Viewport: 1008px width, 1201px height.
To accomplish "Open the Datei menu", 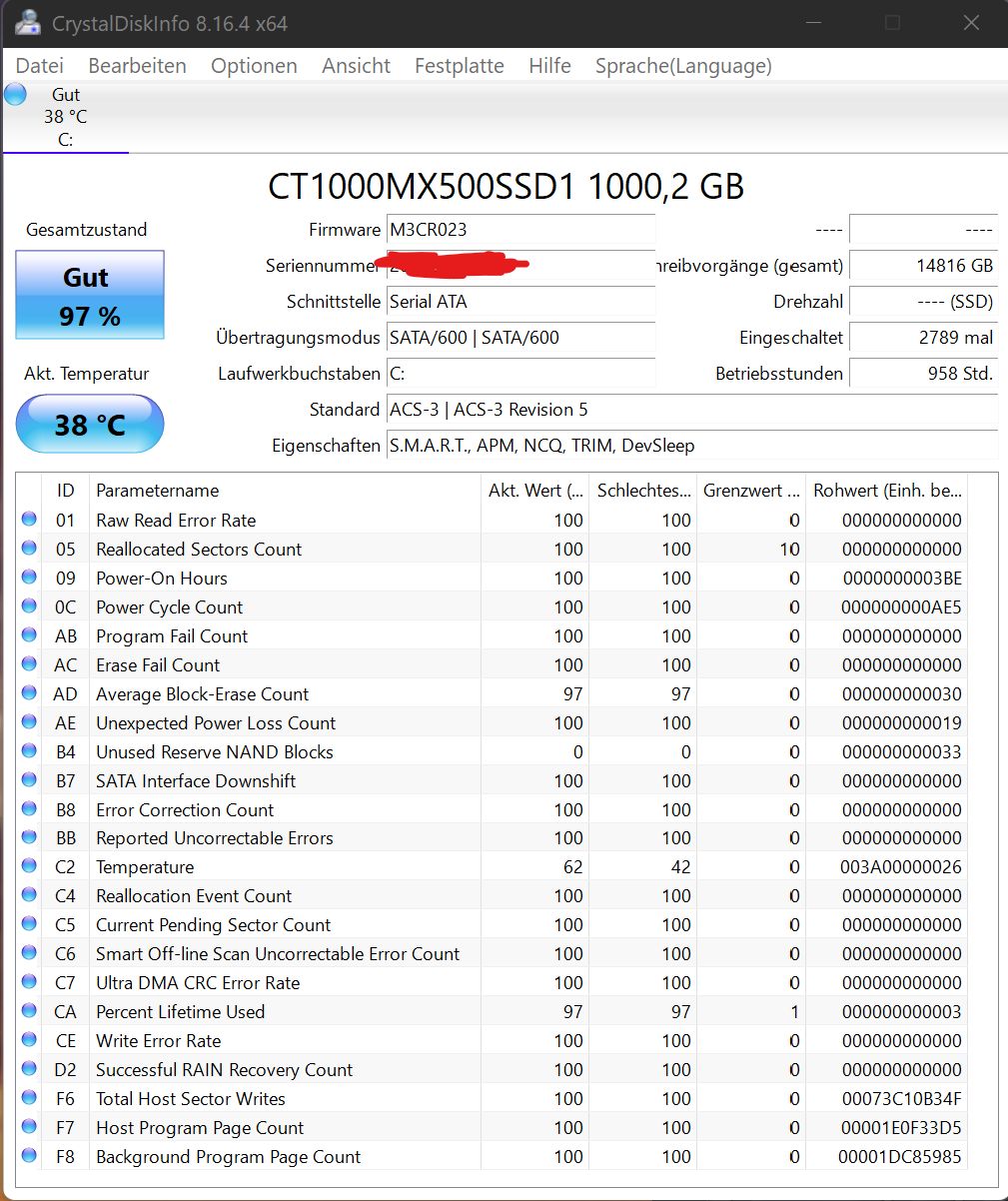I will coord(39,66).
